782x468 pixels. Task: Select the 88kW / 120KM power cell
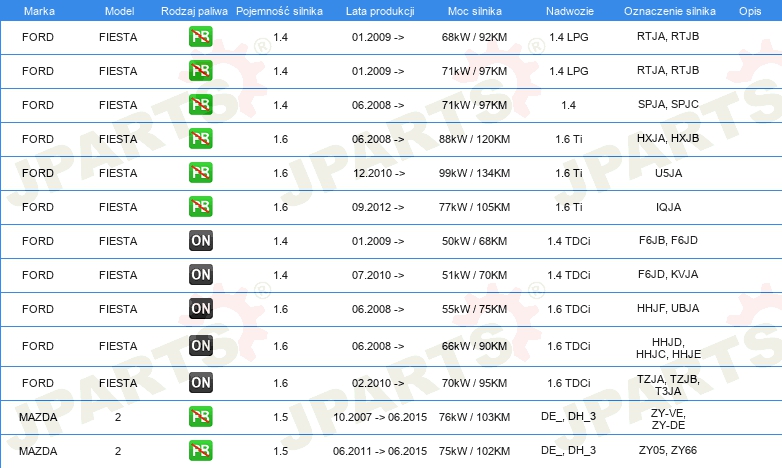pyautogui.click(x=474, y=139)
